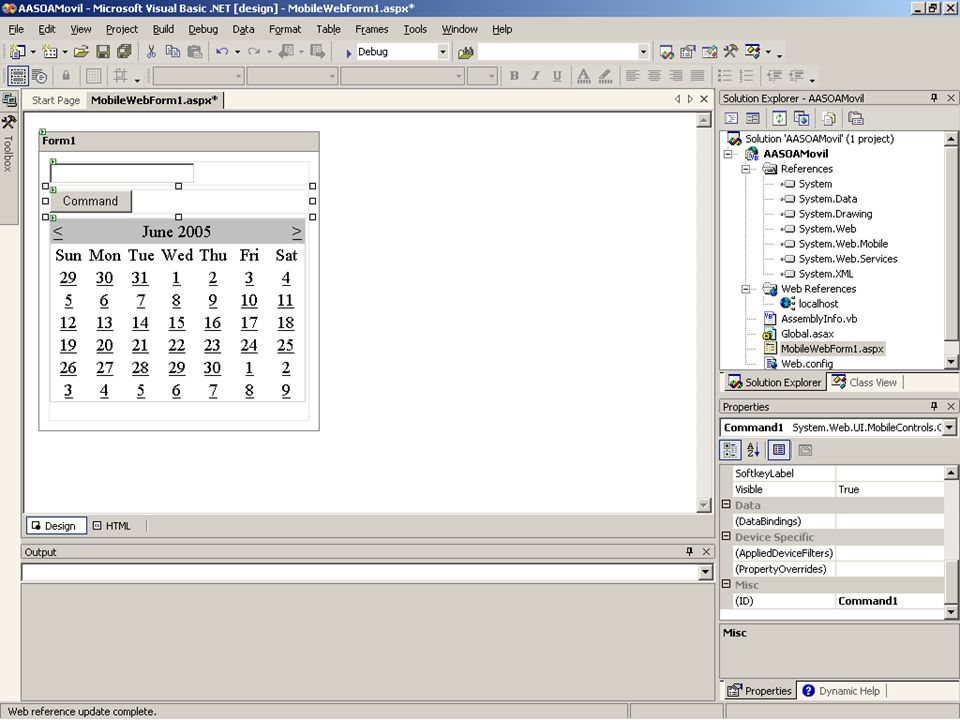Switch to the Start Page tab
The image size is (960, 720).
[x=56, y=100]
